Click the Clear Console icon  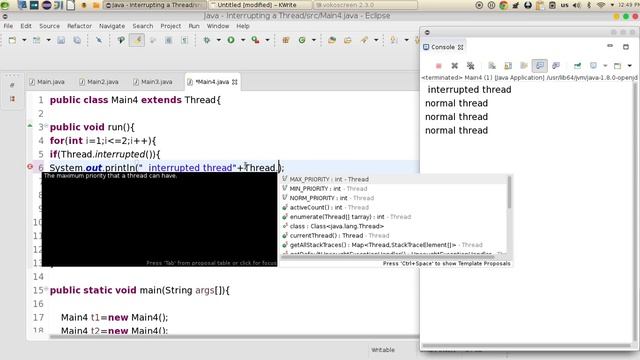coord(492,66)
